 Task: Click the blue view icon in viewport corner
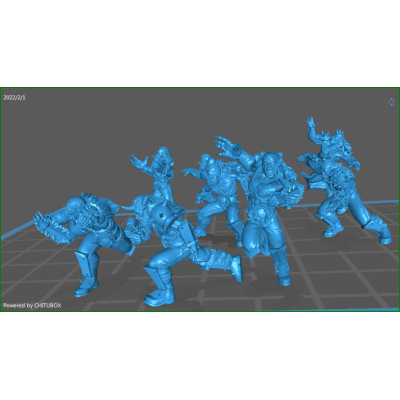(x=392, y=102)
